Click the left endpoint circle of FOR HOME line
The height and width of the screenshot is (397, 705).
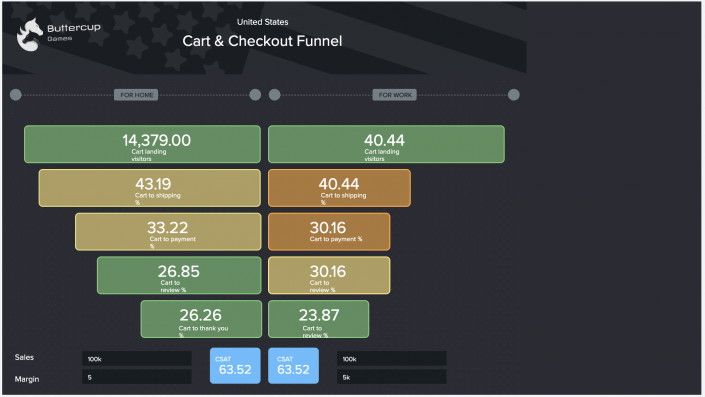click(x=16, y=95)
